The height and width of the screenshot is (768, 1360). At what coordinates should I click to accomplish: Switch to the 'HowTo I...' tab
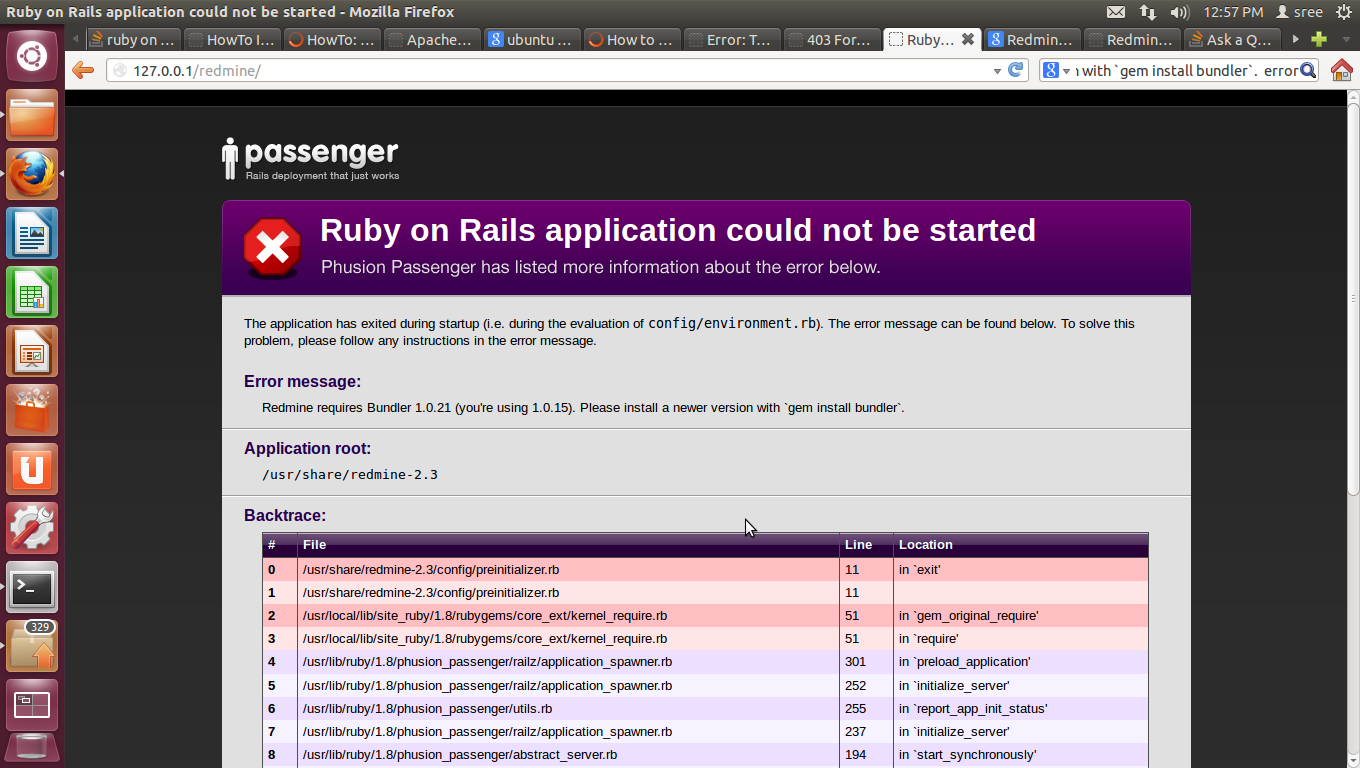tap(231, 40)
